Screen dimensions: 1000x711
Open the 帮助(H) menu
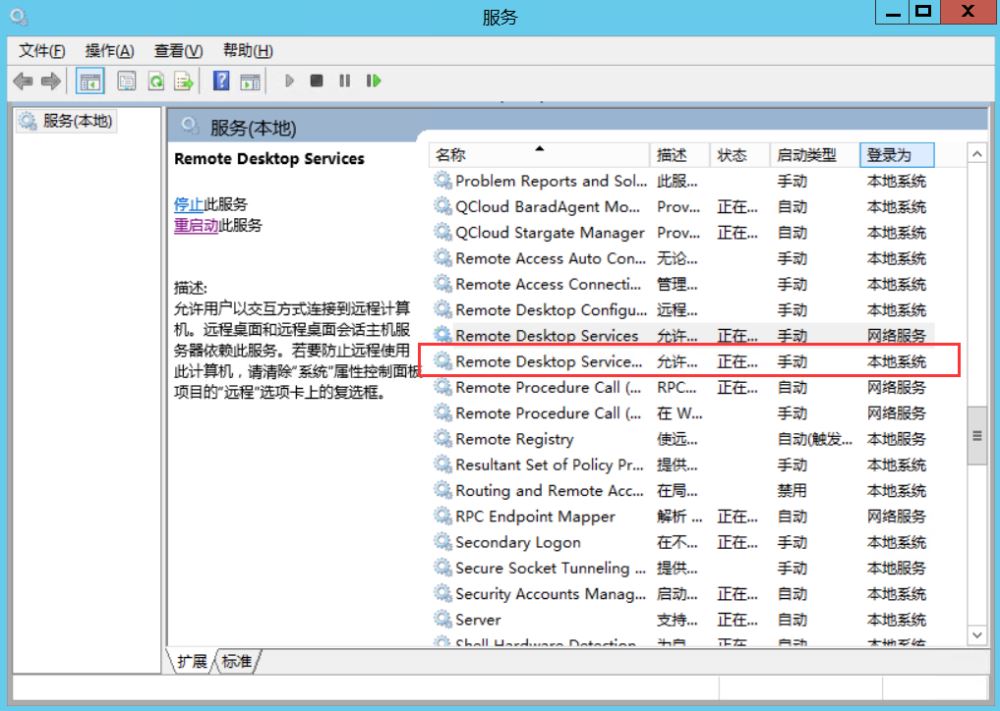248,50
